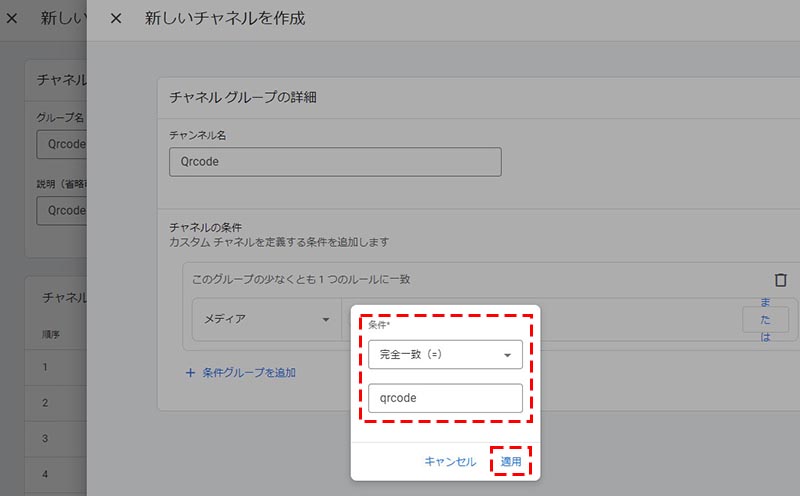The width and height of the screenshot is (800, 496).
Task: Click the condition field right of メディア
Action: coord(620,319)
